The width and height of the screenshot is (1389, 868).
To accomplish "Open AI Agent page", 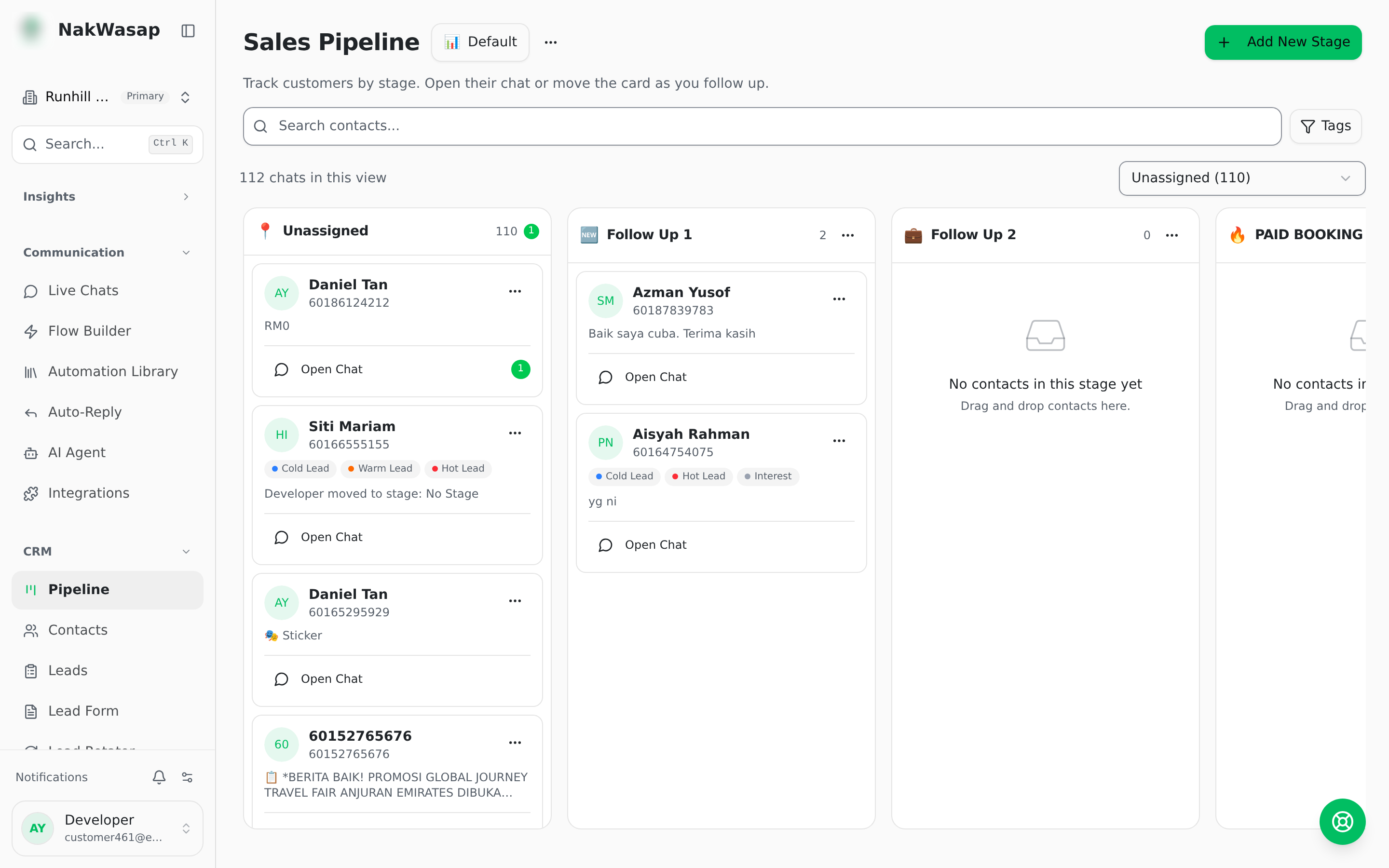I will [107, 453].
